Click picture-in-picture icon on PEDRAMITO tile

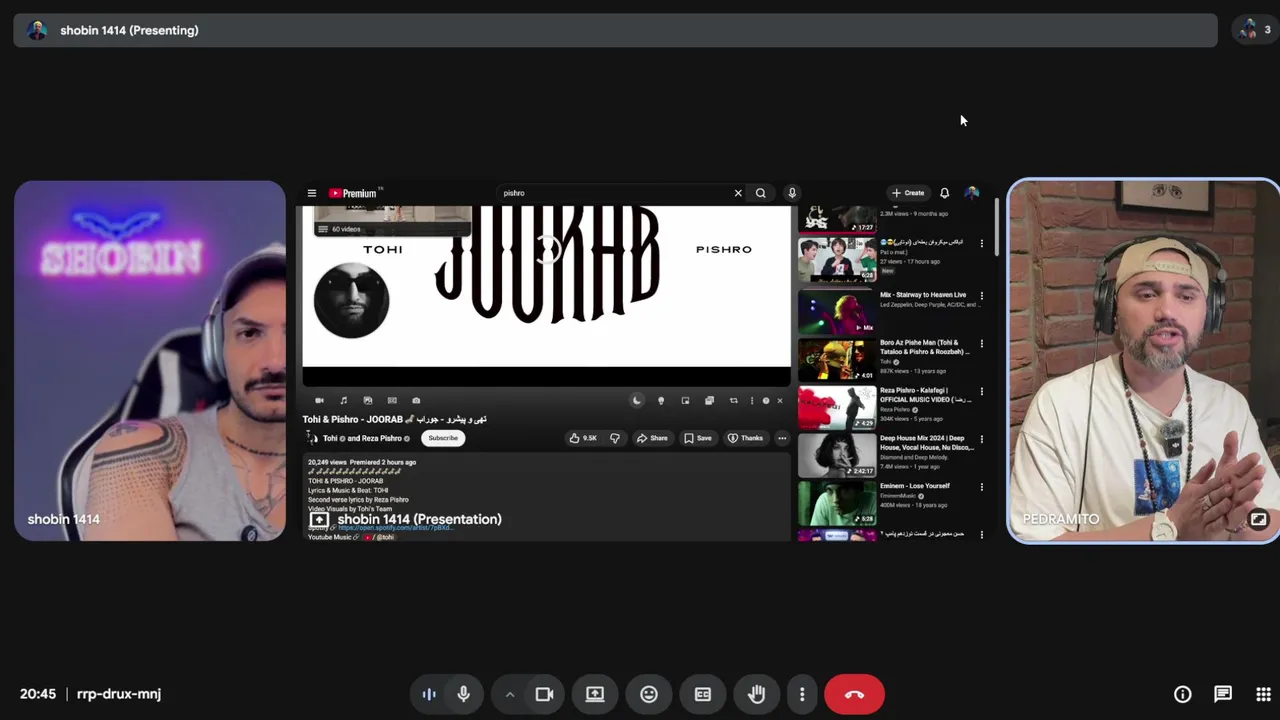[x=1258, y=519]
